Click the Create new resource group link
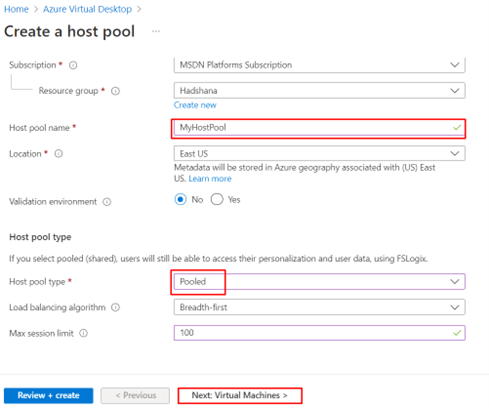The image size is (489, 408). (195, 105)
